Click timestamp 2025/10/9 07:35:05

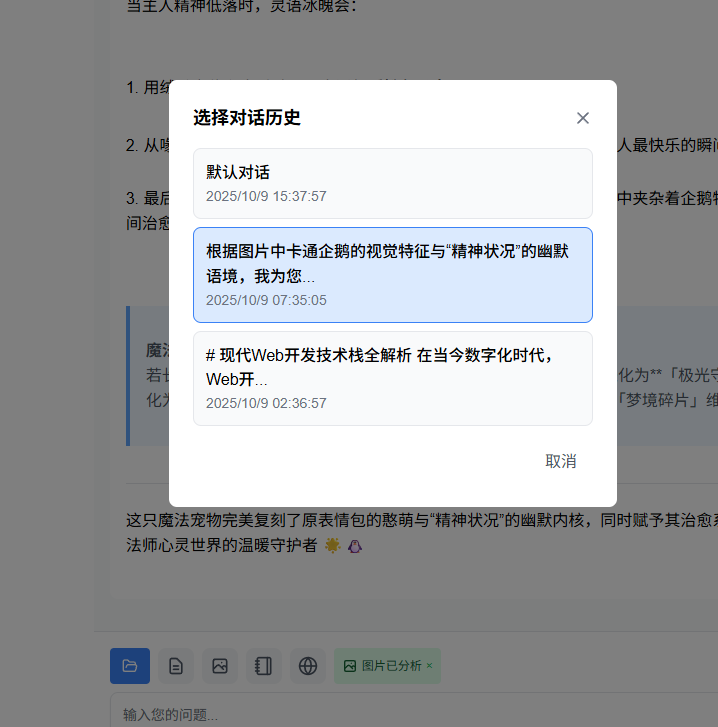point(266,300)
